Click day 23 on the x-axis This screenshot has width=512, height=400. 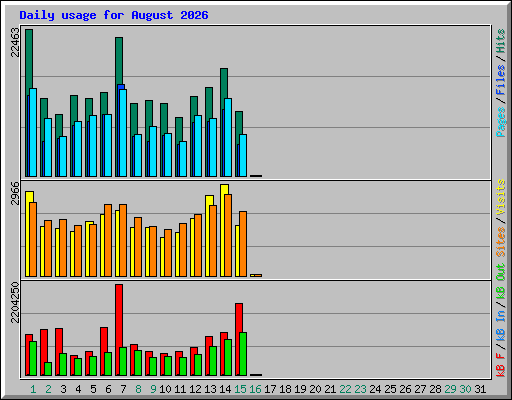click(x=360, y=389)
